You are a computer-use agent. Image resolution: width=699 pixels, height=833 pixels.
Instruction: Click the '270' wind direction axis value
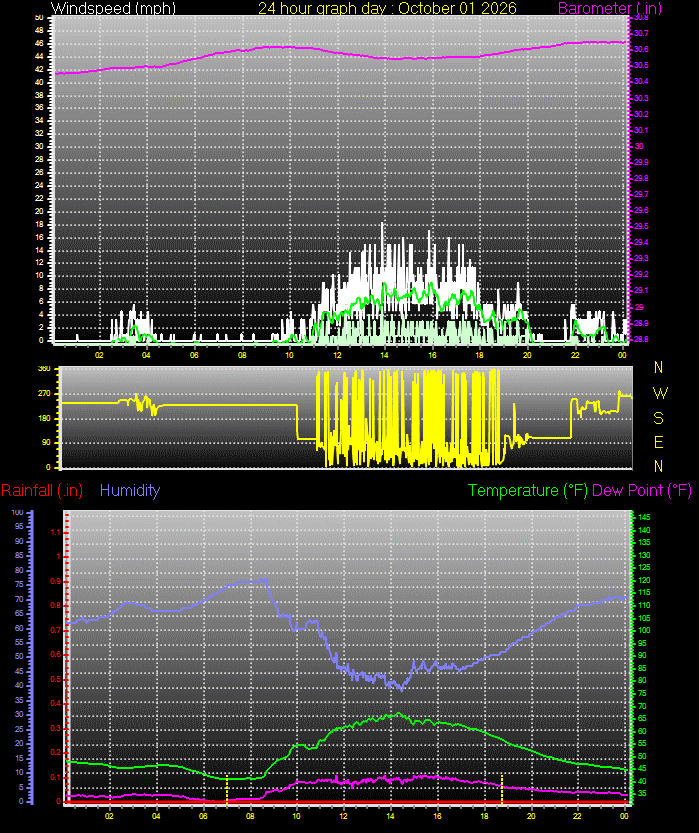coord(44,394)
